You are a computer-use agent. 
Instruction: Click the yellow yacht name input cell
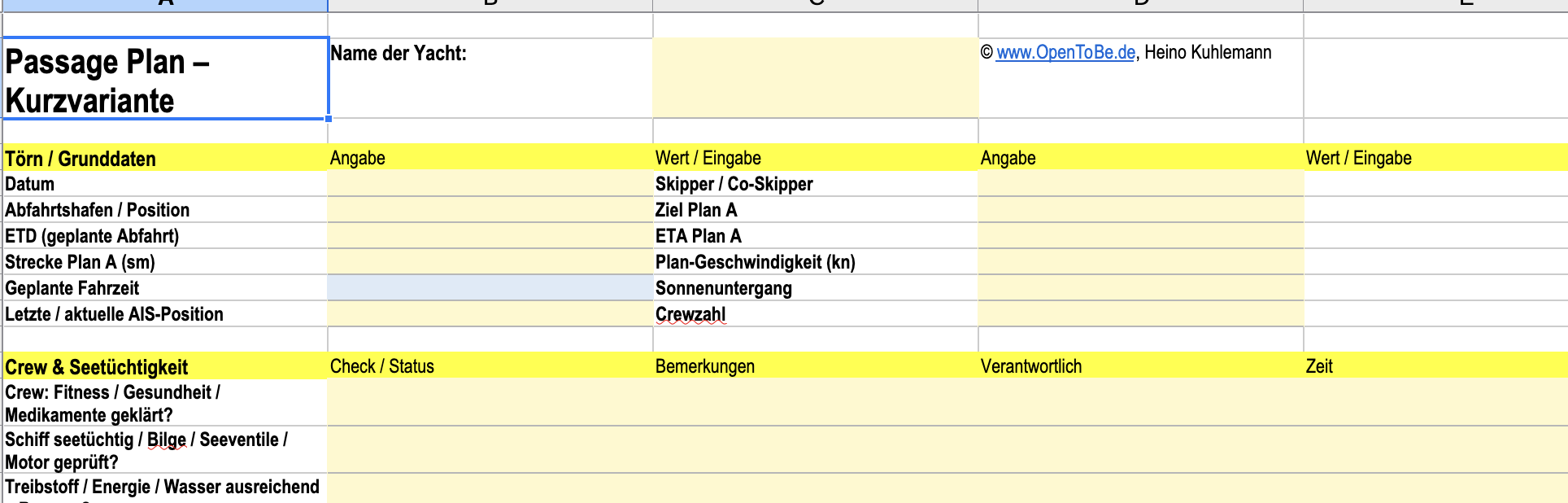815,78
